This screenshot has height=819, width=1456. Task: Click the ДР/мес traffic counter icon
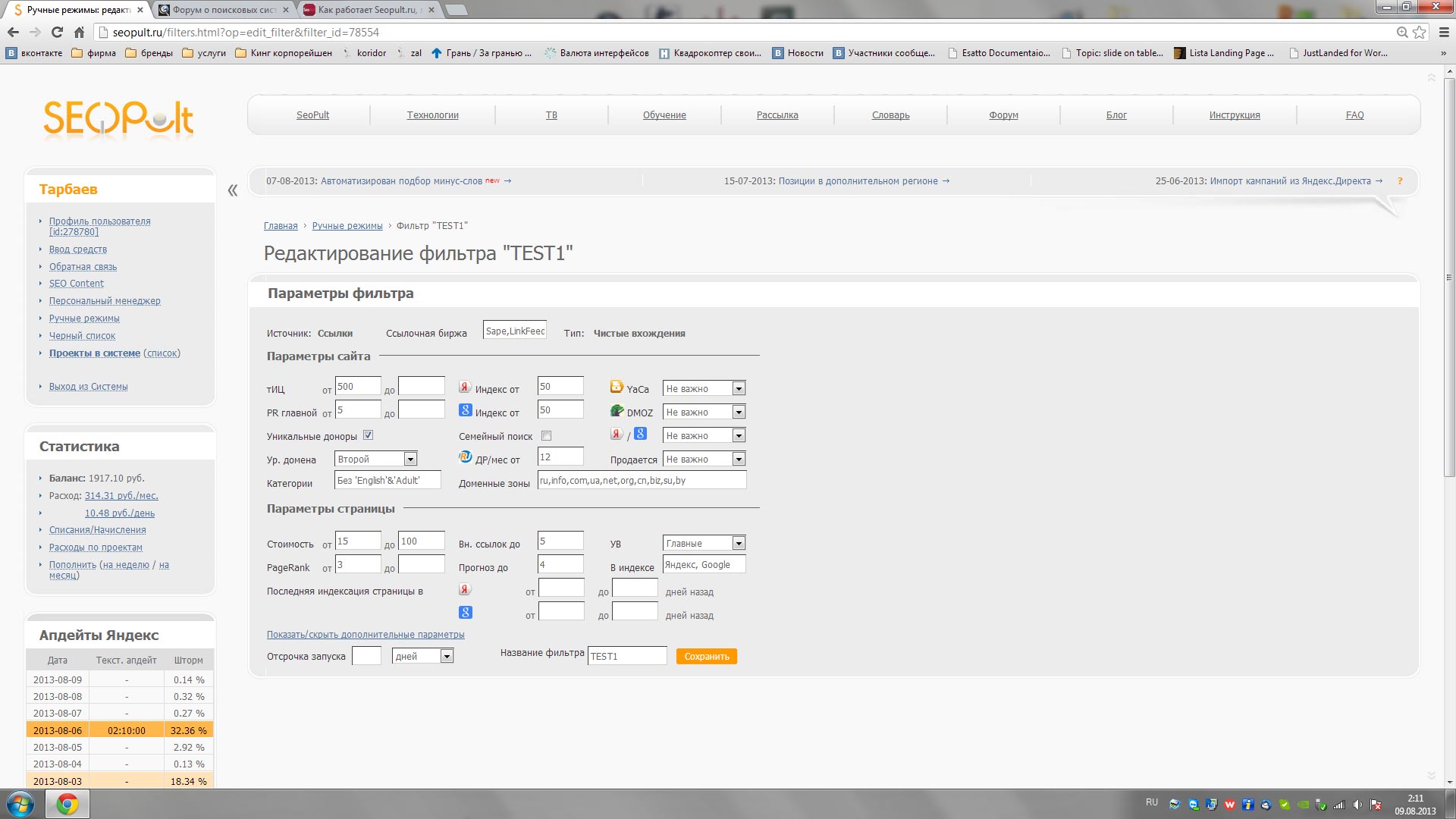pyautogui.click(x=466, y=457)
